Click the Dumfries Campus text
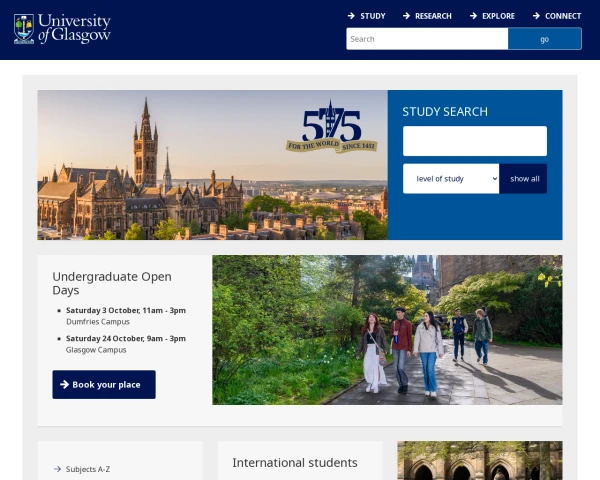600x480 pixels. 98,322
